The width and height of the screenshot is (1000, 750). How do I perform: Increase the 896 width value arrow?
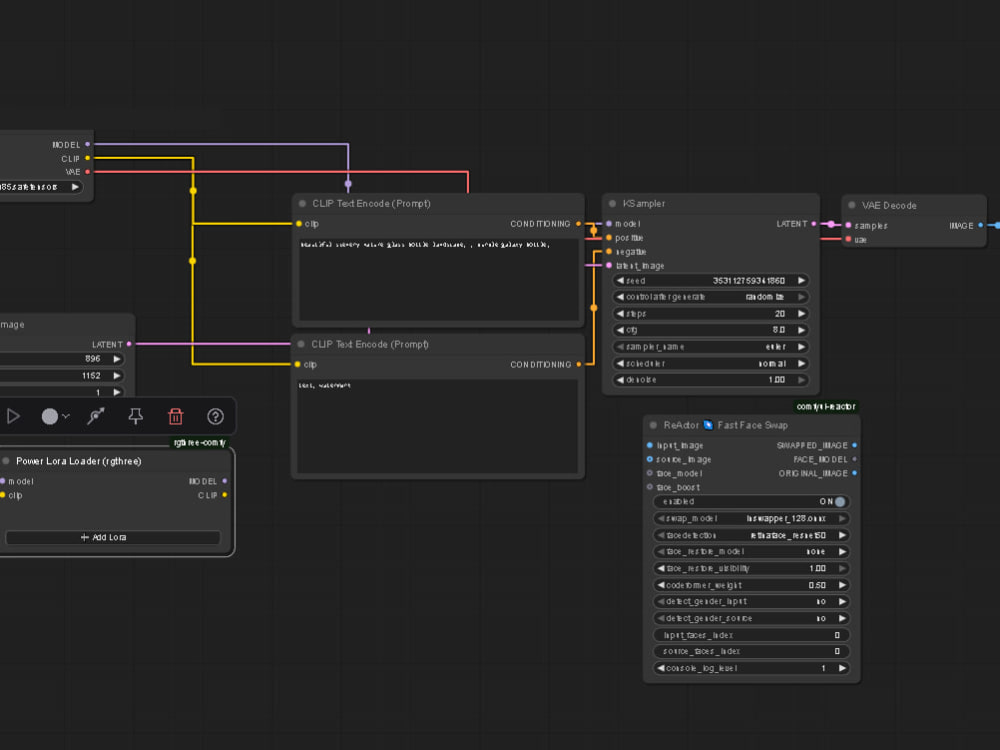117,359
